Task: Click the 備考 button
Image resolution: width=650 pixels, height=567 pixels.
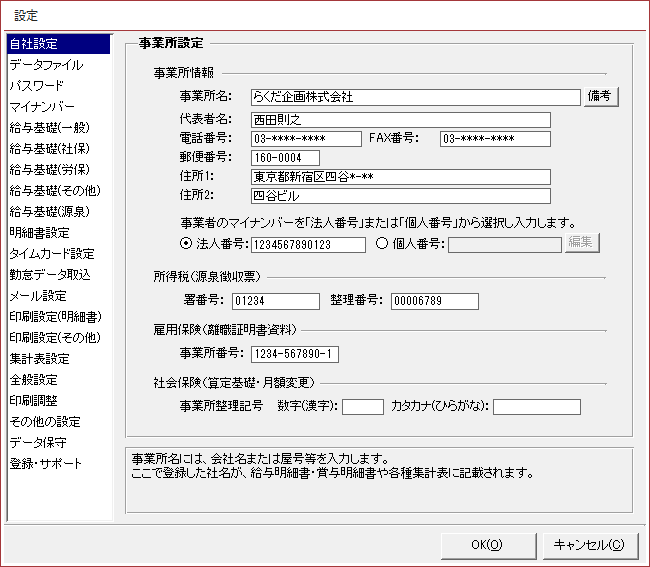Action: 600,97
